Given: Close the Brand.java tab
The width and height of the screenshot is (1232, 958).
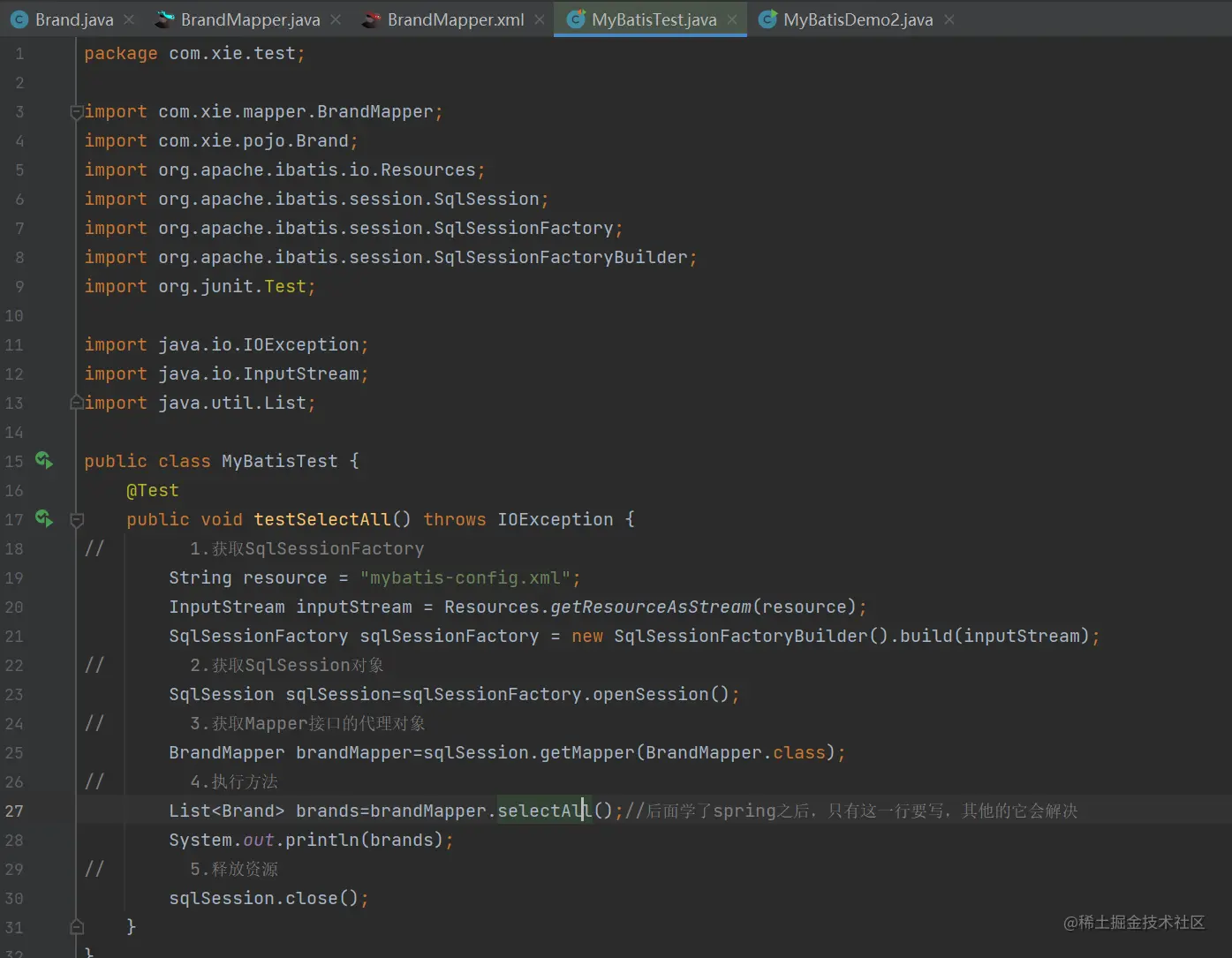Looking at the screenshot, I should [129, 19].
